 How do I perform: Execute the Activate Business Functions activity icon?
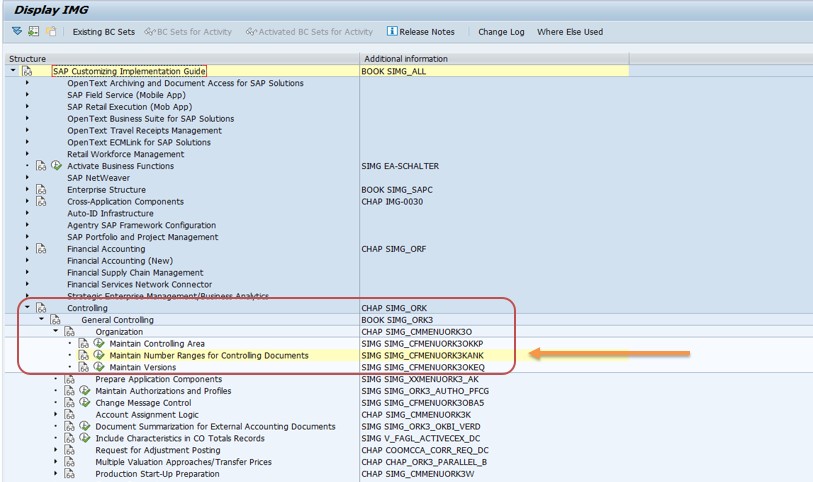click(56, 165)
